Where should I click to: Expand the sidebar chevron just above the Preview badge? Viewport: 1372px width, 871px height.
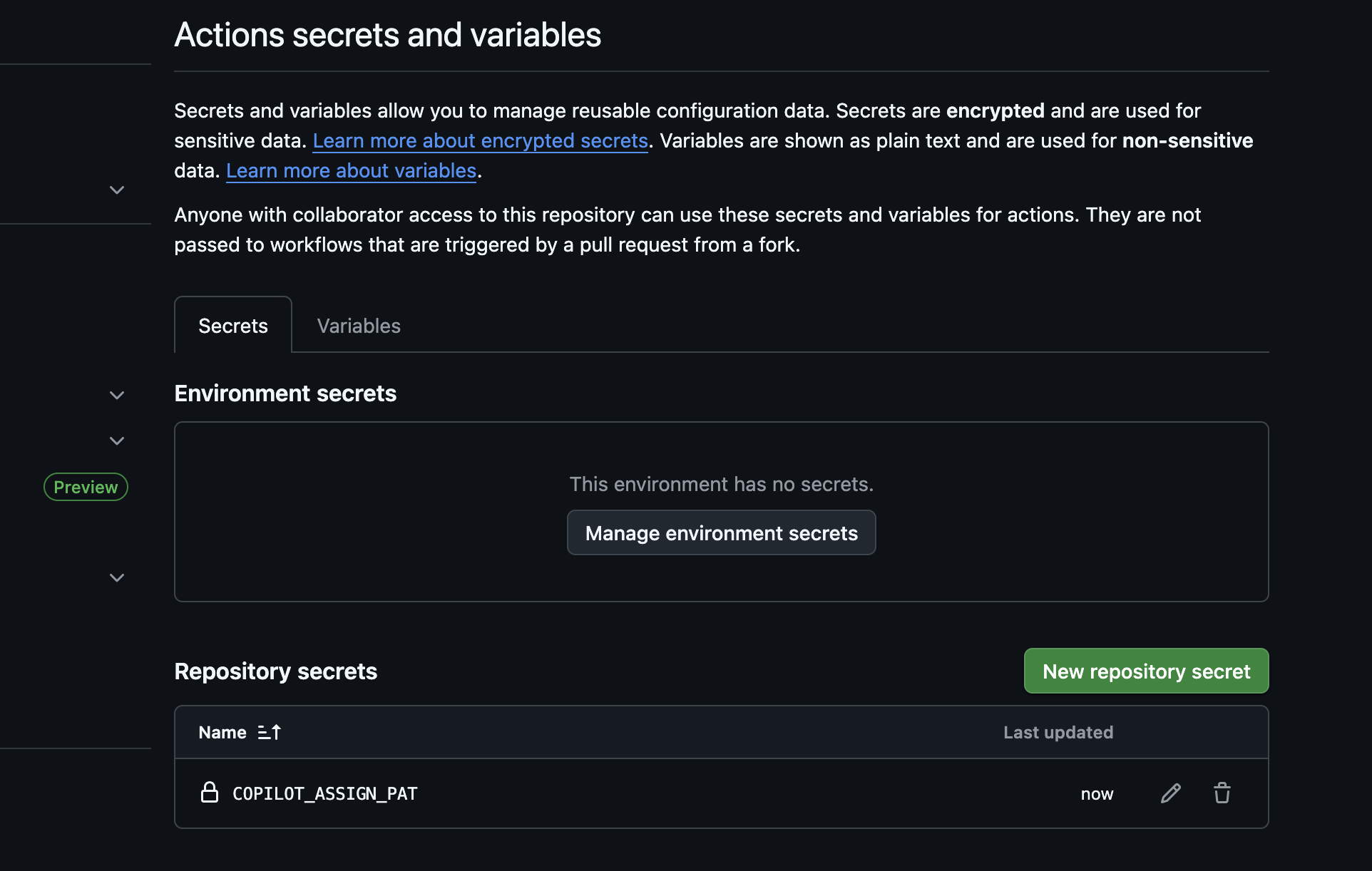coord(116,440)
